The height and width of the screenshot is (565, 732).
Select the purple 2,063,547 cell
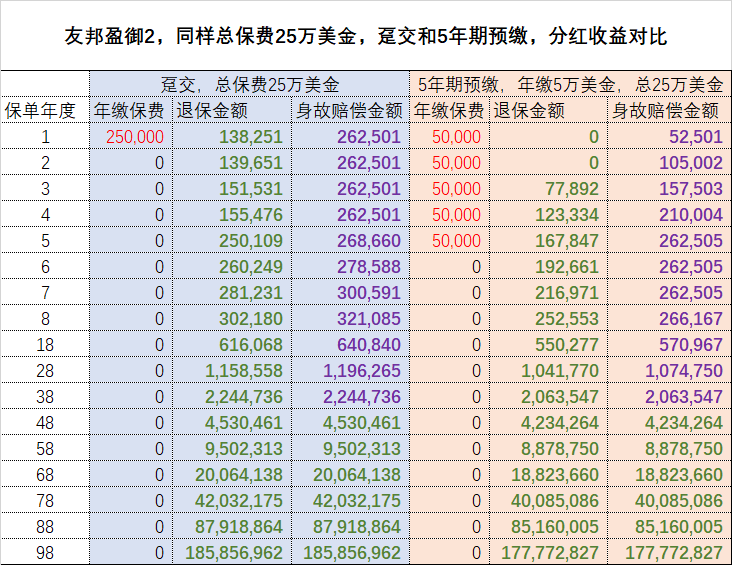click(669, 396)
